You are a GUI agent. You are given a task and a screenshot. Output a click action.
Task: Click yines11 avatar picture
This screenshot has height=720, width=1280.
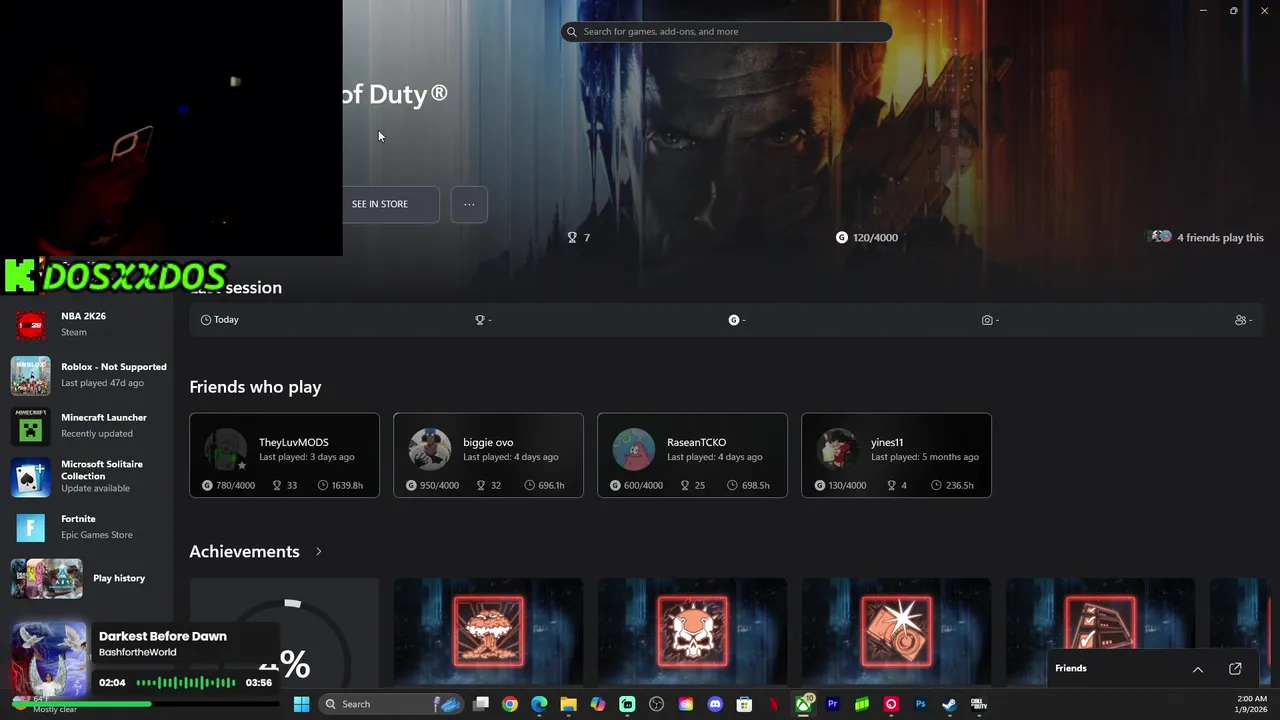[x=838, y=449]
